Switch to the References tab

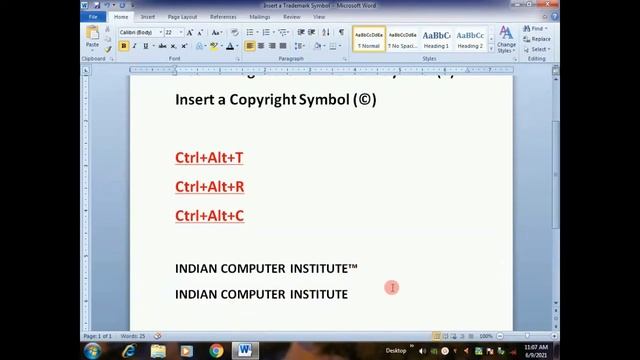click(223, 17)
